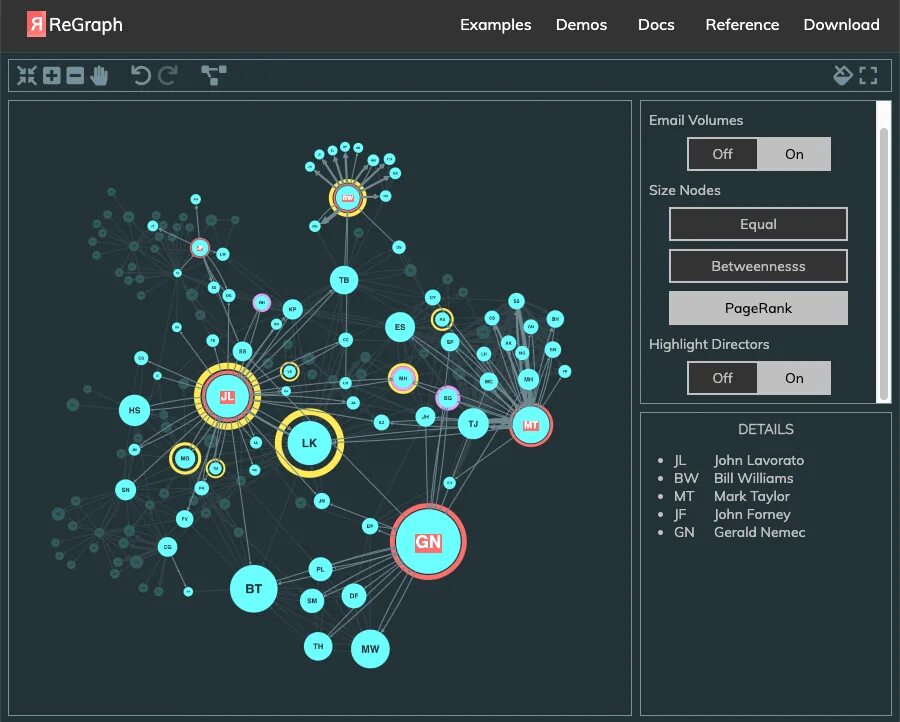The image size is (900, 722).
Task: Select the MT node with red ring
Action: pos(531,425)
